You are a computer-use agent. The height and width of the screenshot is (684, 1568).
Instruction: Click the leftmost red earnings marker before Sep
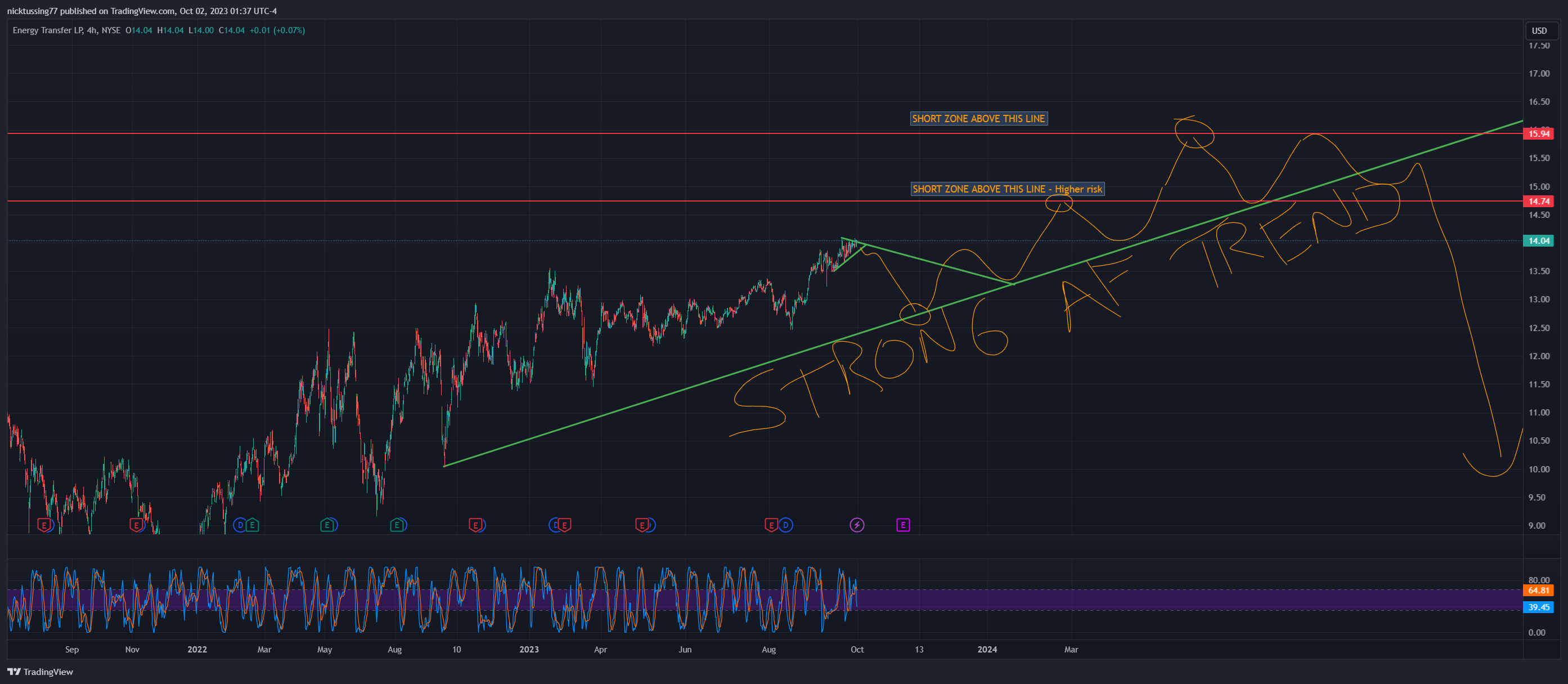[x=44, y=525]
